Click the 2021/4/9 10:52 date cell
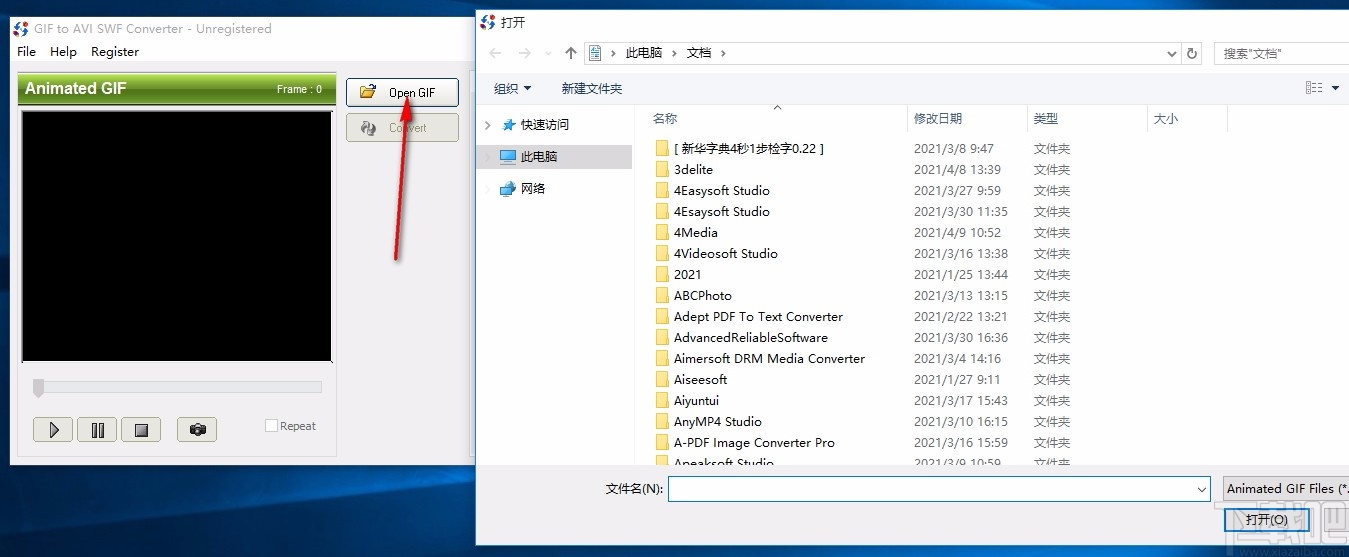The image size is (1349, 557). 957,232
